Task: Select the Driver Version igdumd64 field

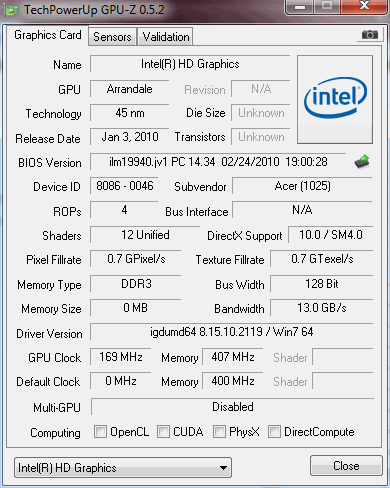Action: click(x=232, y=332)
